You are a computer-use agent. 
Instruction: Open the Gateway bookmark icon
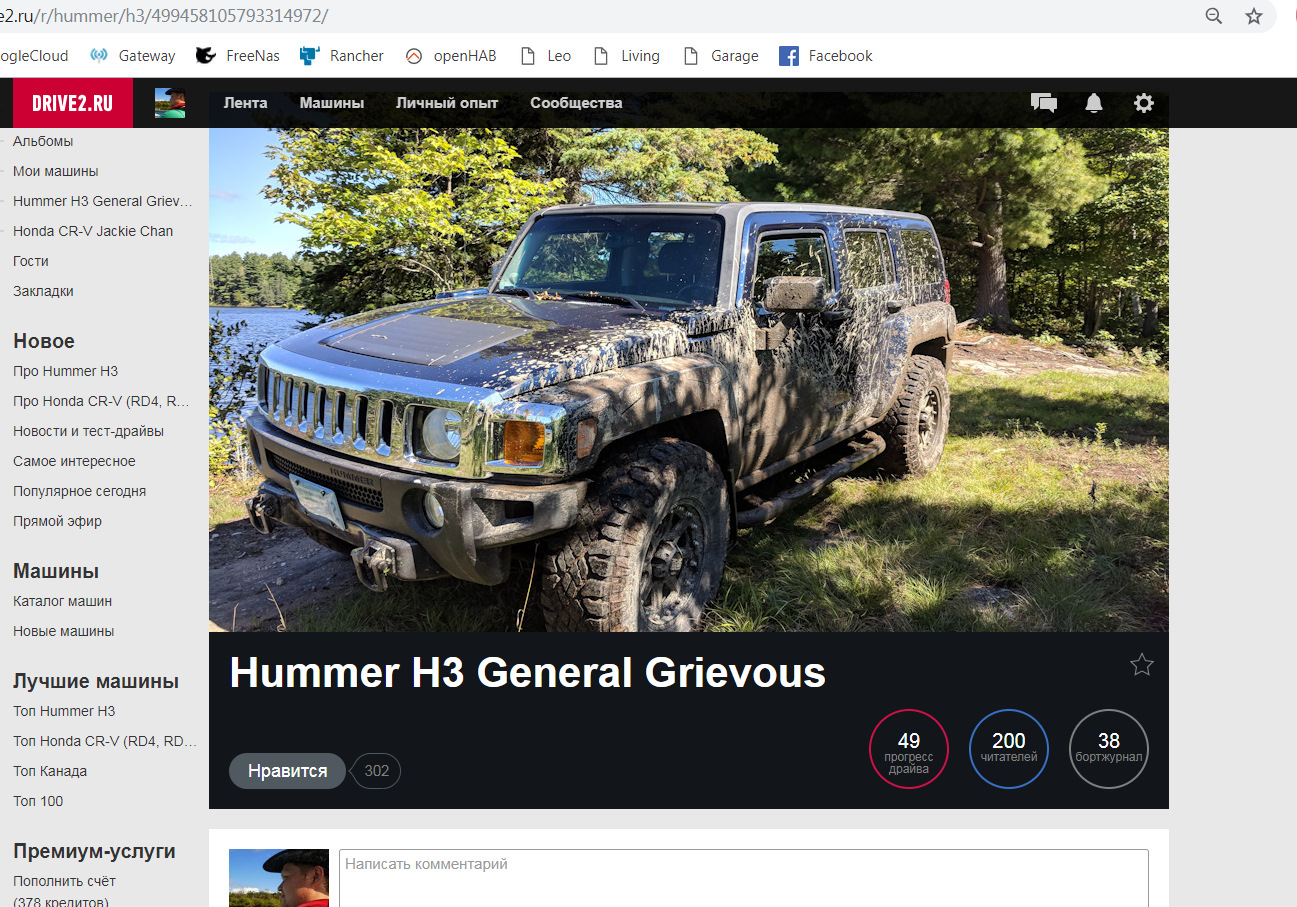pos(99,56)
